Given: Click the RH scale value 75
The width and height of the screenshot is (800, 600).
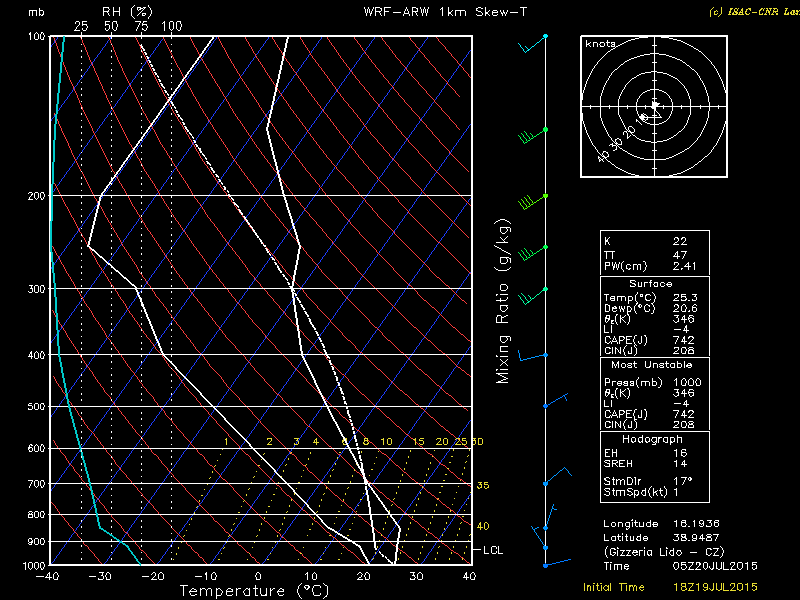Looking at the screenshot, I should pyautogui.click(x=141, y=26).
